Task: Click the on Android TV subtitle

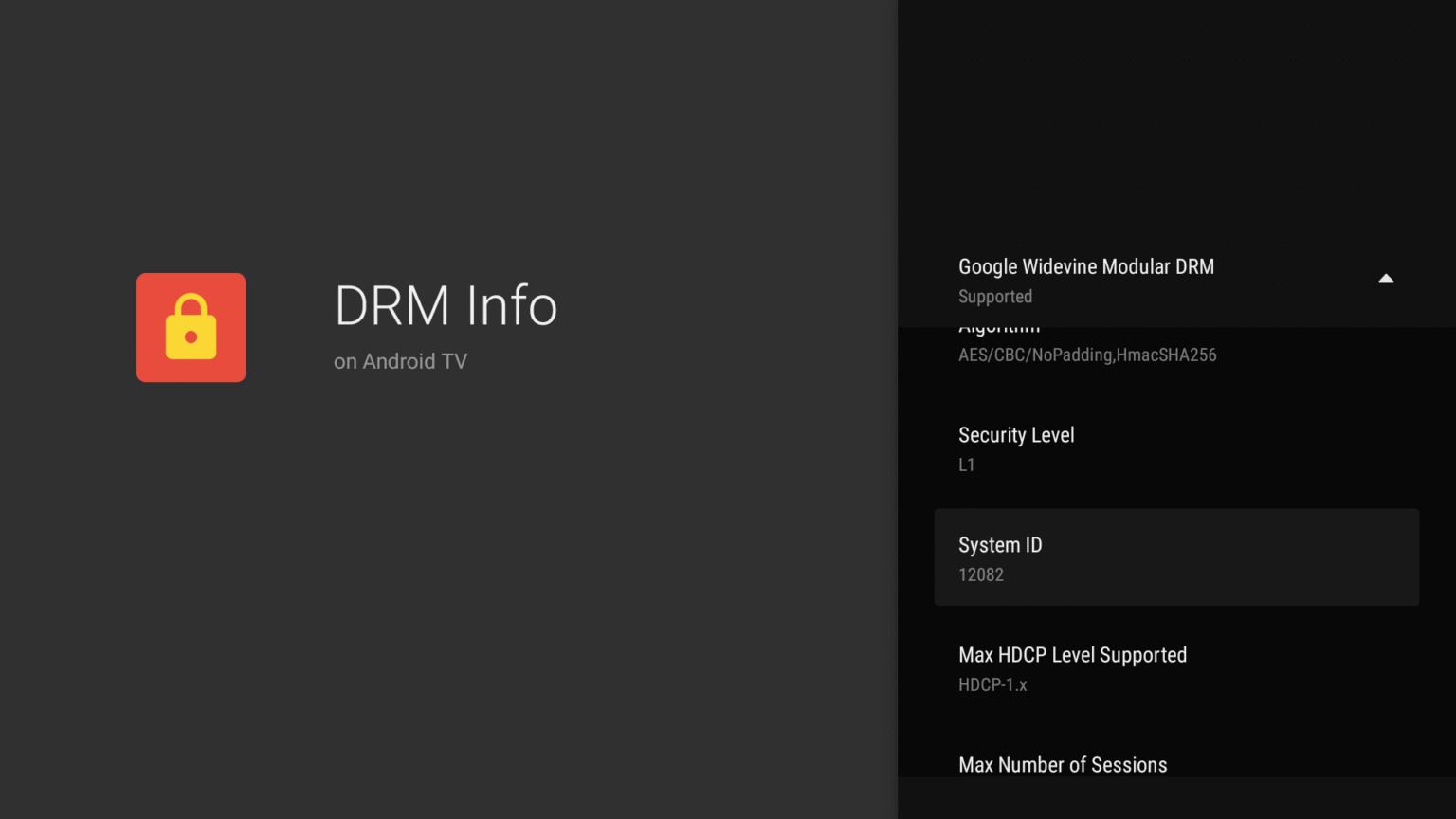Action: pyautogui.click(x=400, y=361)
